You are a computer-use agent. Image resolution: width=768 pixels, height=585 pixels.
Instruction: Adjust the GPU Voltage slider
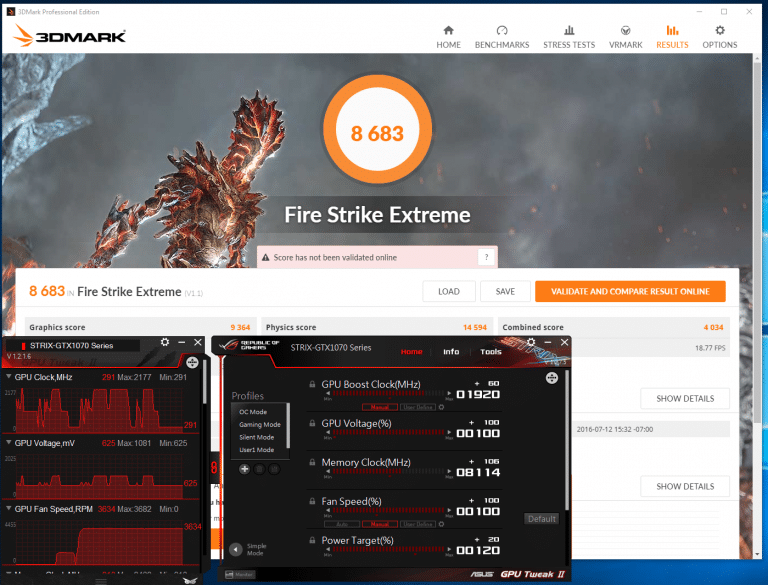tap(388, 432)
